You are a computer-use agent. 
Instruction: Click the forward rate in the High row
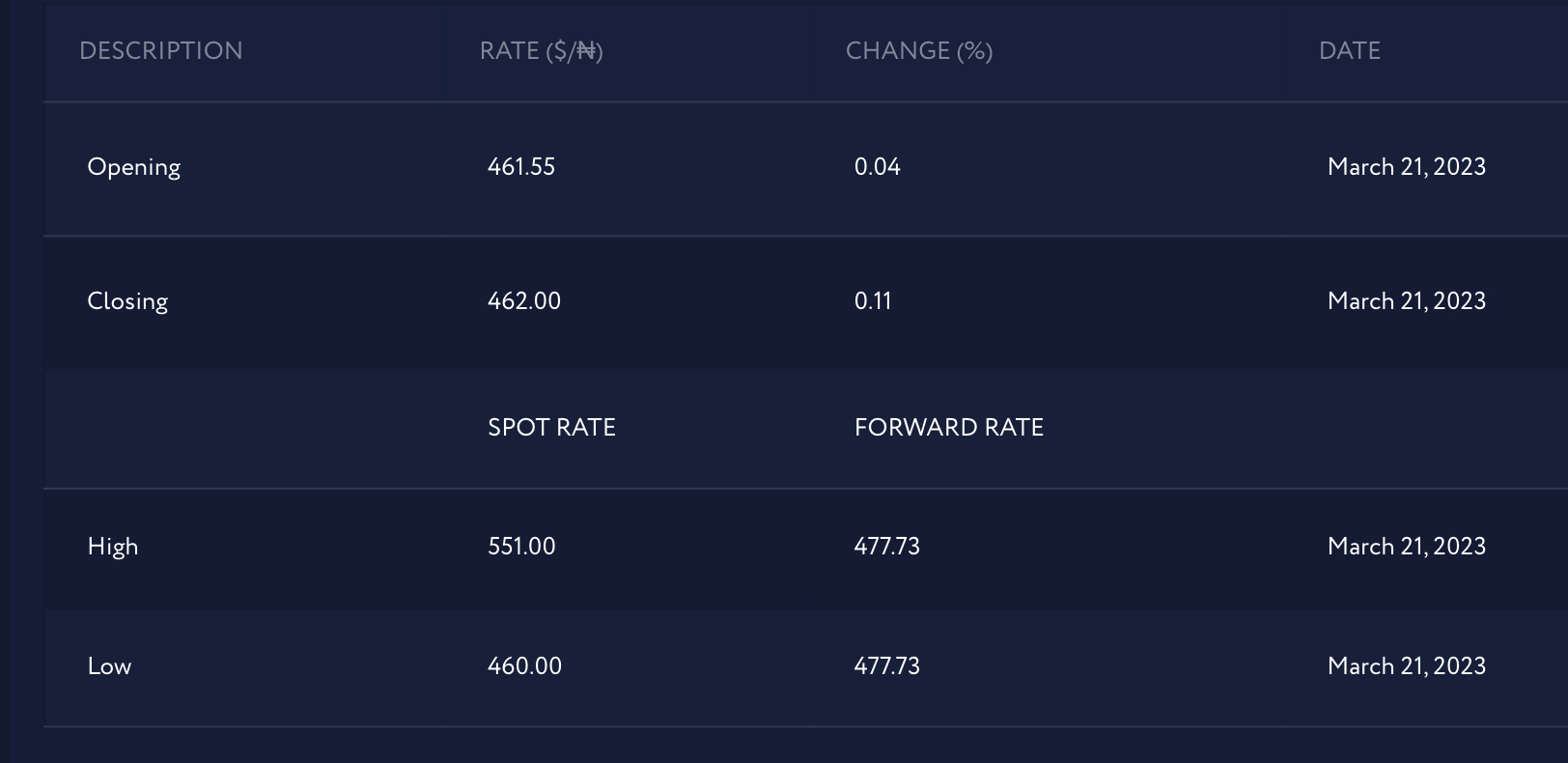[886, 547]
